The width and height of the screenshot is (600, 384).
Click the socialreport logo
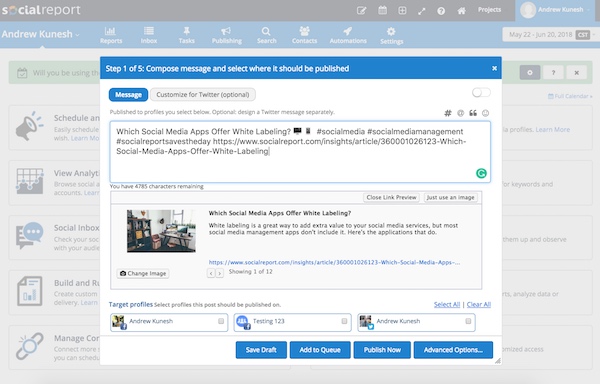click(41, 10)
